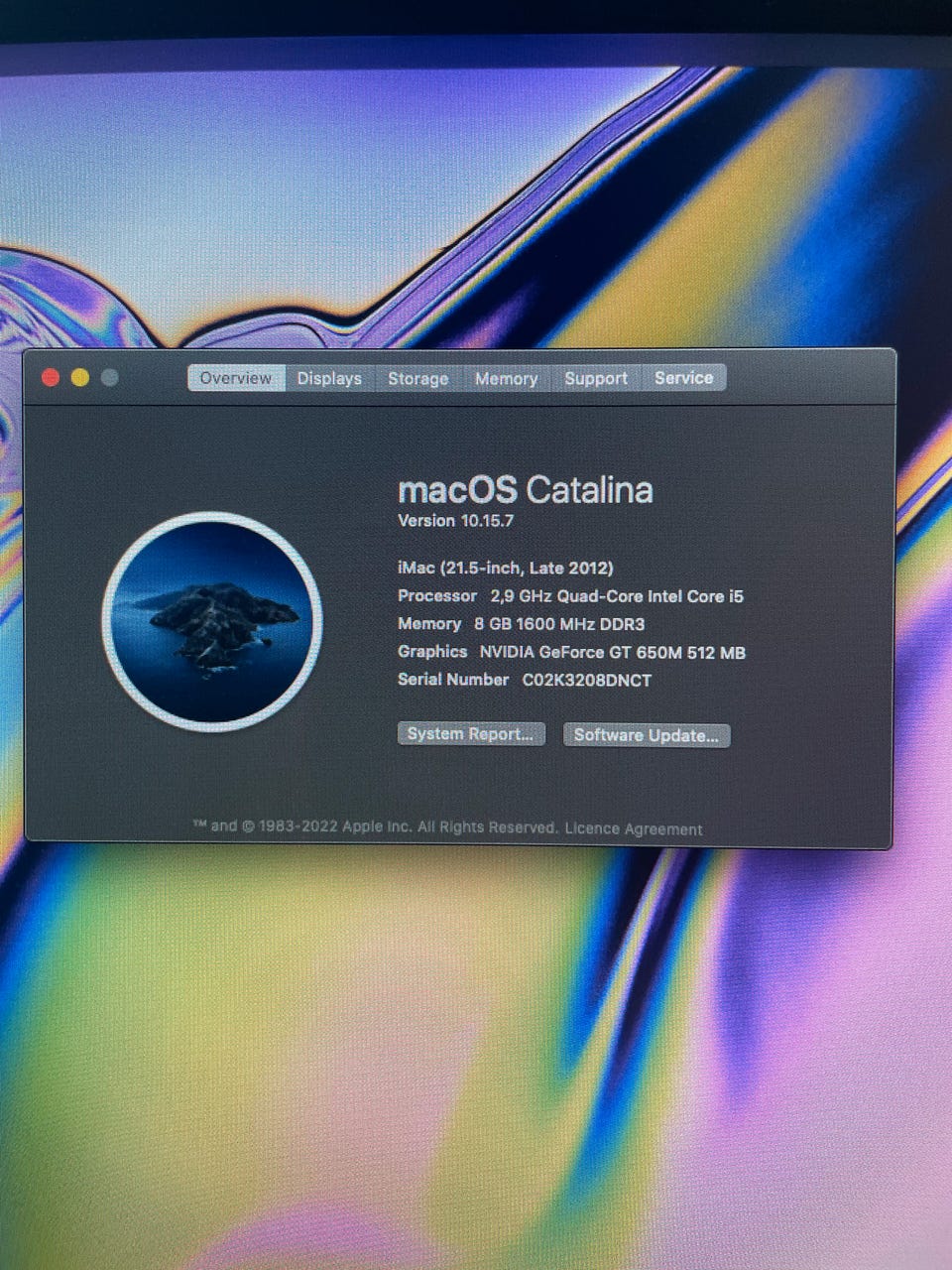Click the Serial Number label
Screen dimensions: 952x1270
453,680
